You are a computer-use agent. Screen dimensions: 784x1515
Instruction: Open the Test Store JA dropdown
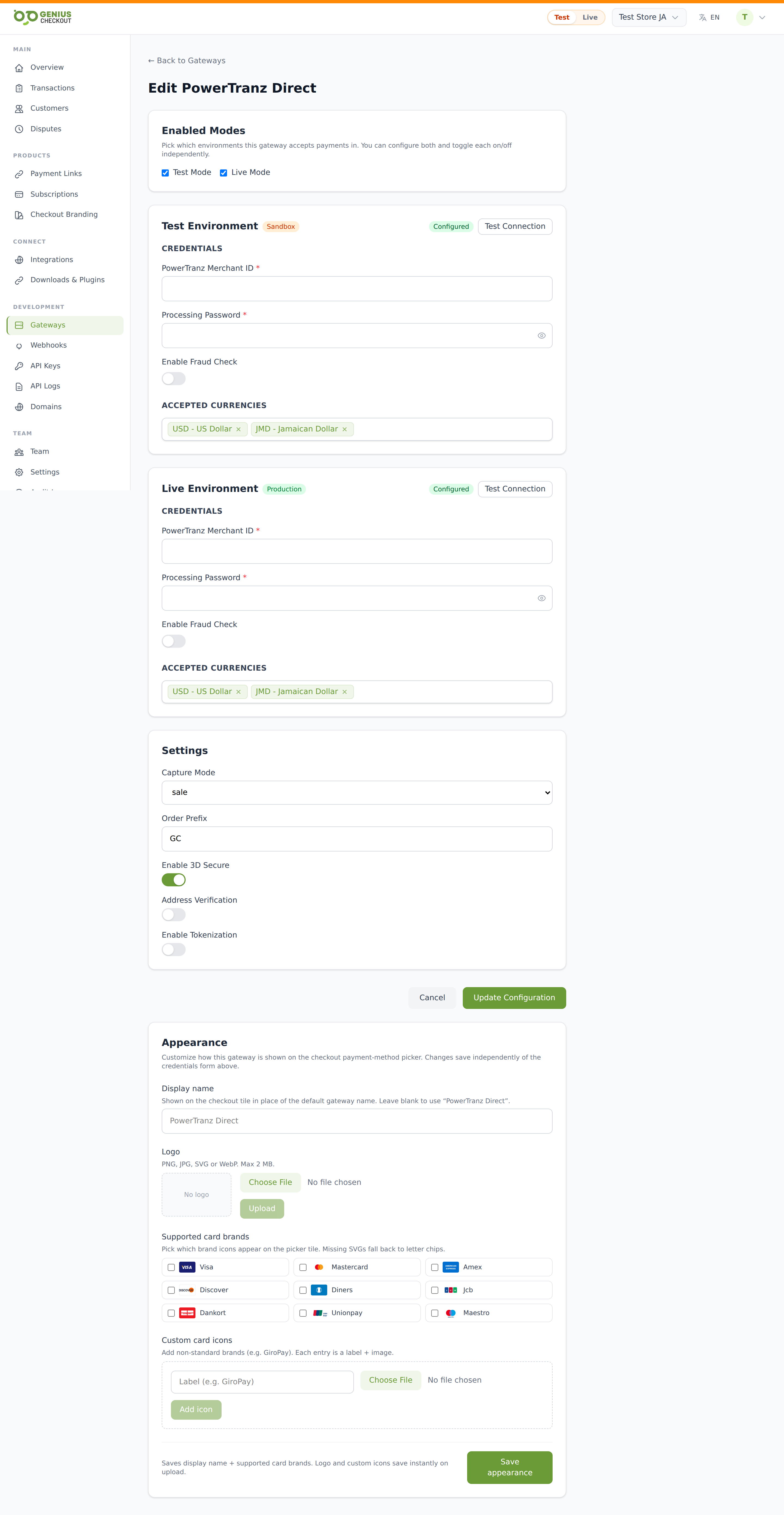click(x=649, y=17)
